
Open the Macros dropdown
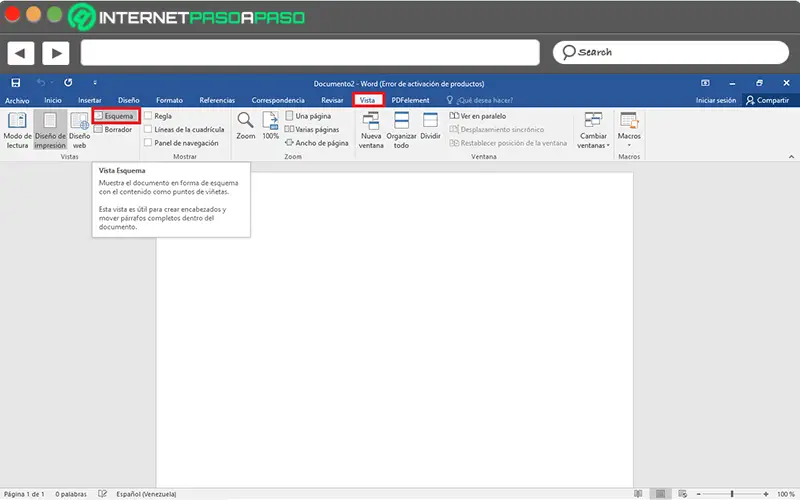click(x=629, y=130)
